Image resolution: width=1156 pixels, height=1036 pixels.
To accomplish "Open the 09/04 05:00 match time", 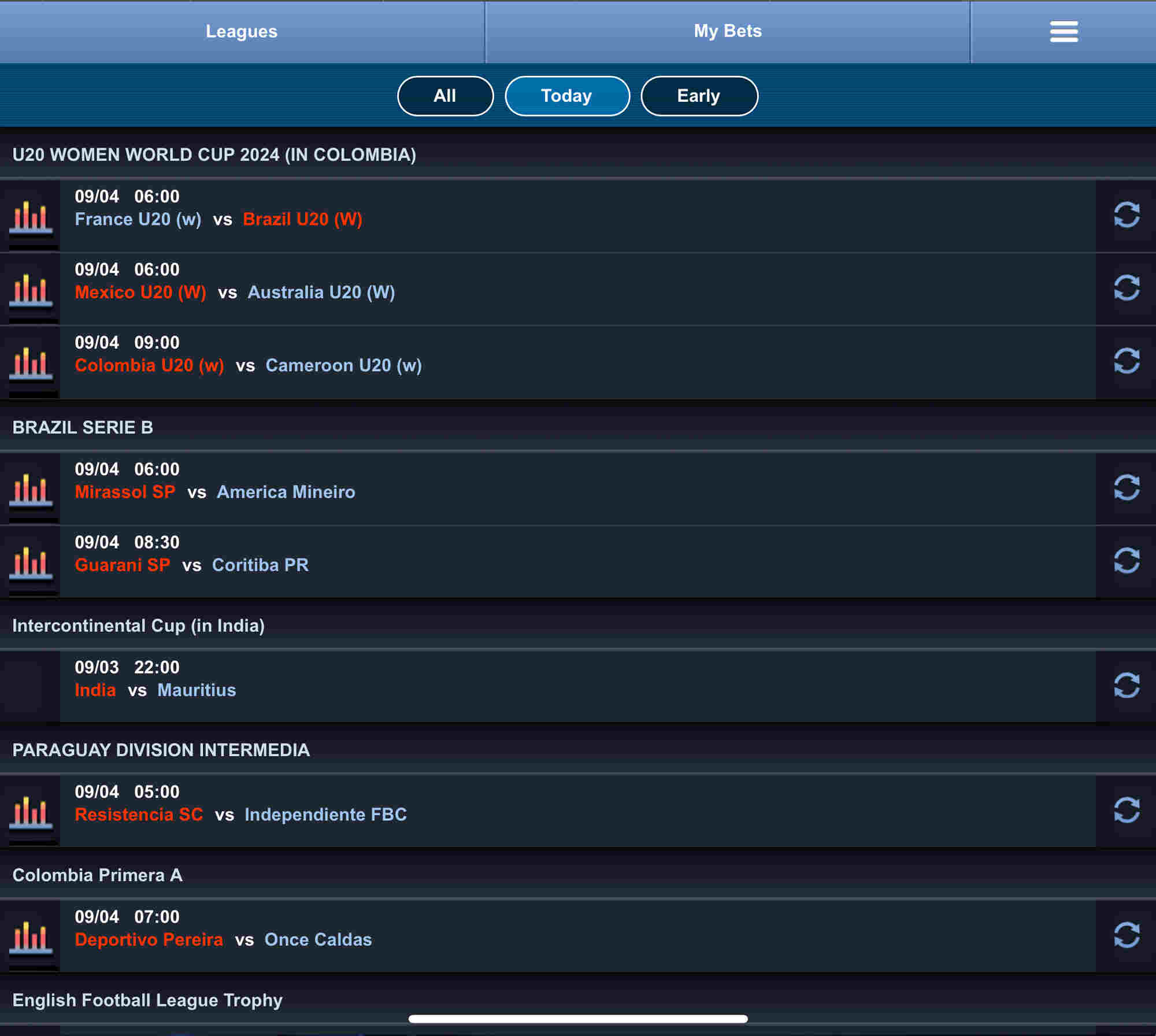I will (x=127, y=792).
